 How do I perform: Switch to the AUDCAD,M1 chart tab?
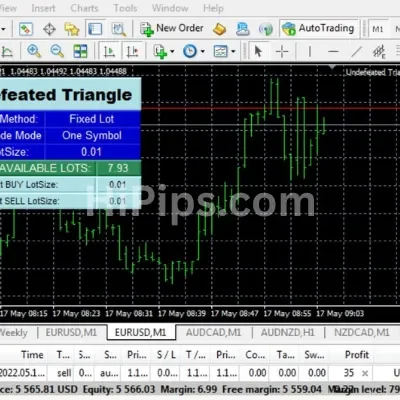213,332
